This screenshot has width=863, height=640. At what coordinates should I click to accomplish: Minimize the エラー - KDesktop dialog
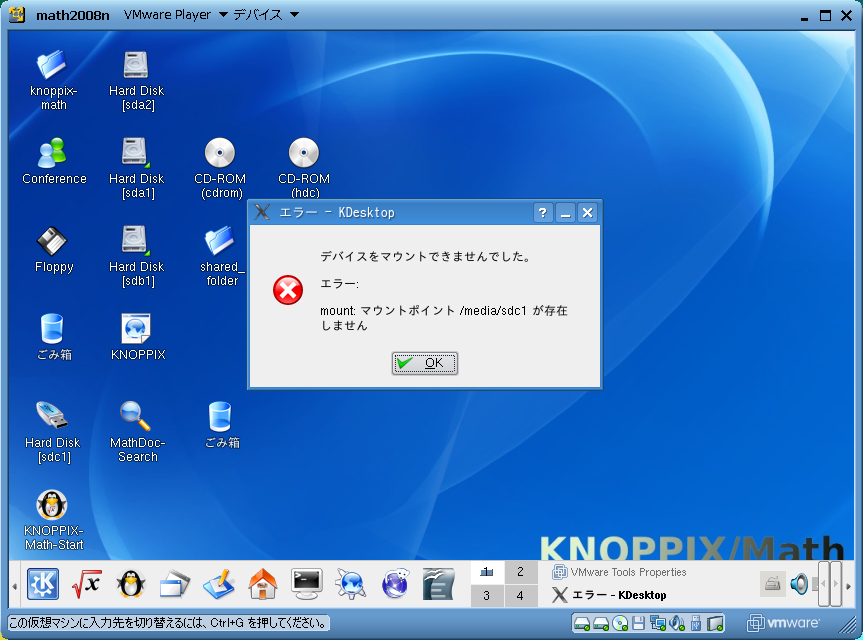click(565, 212)
